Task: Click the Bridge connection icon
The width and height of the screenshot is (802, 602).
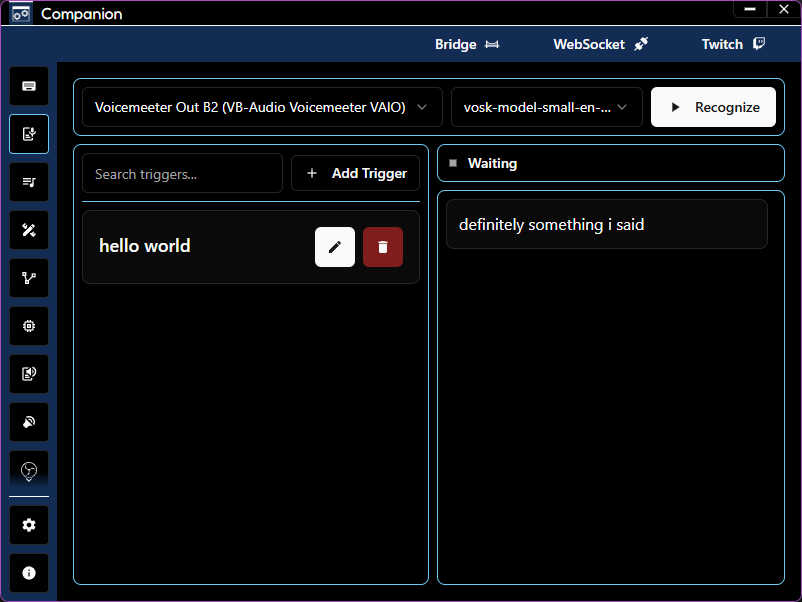Action: coord(492,44)
